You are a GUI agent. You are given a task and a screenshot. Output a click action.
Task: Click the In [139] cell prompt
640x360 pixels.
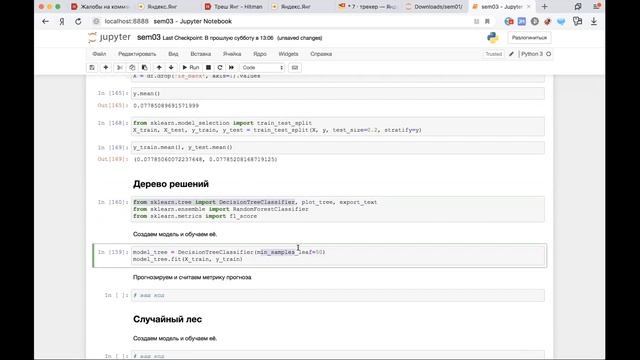click(x=113, y=252)
